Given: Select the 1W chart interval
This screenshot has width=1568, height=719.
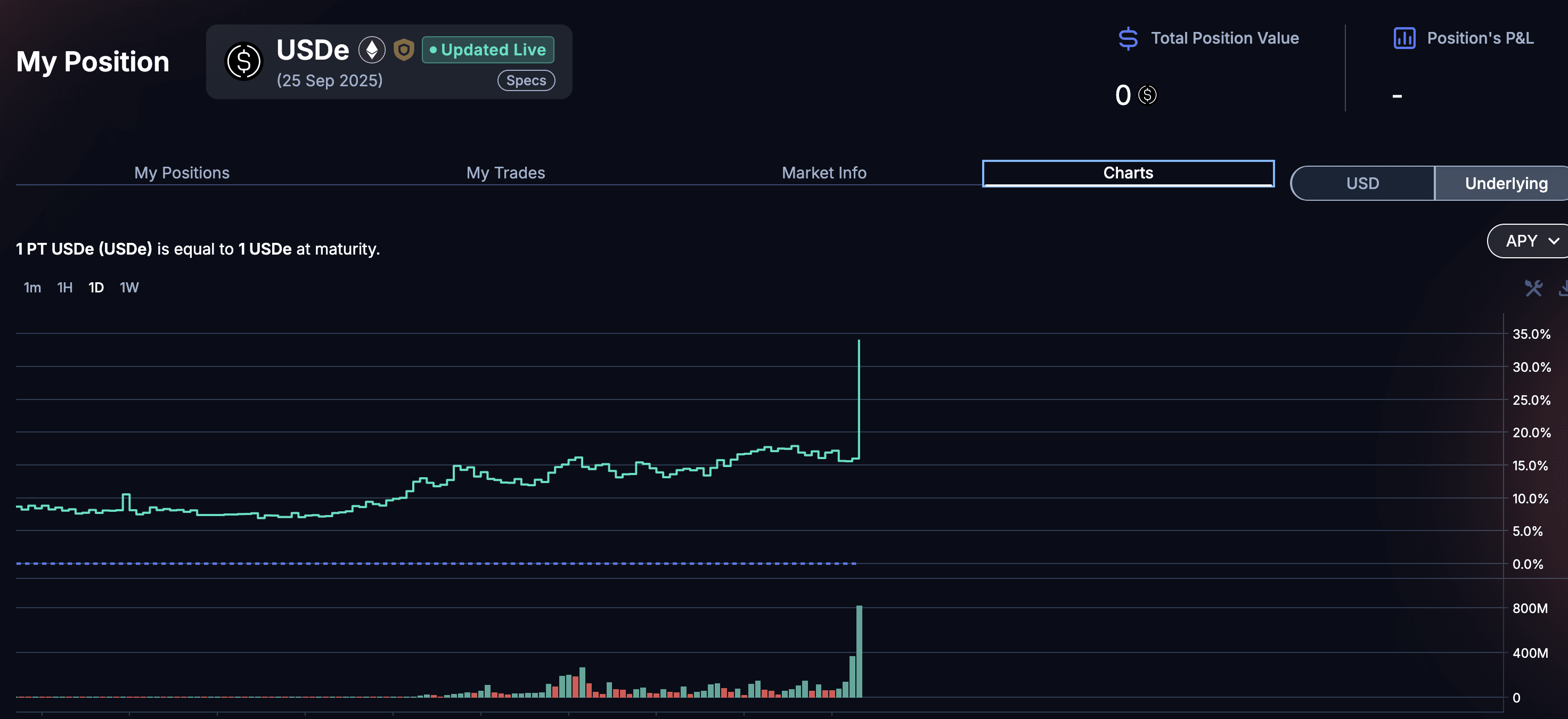Looking at the screenshot, I should click(x=129, y=288).
